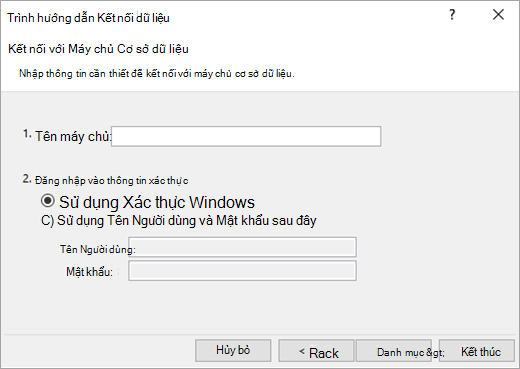Click the Tên máy chủ input field
The image size is (520, 369).
click(246, 136)
